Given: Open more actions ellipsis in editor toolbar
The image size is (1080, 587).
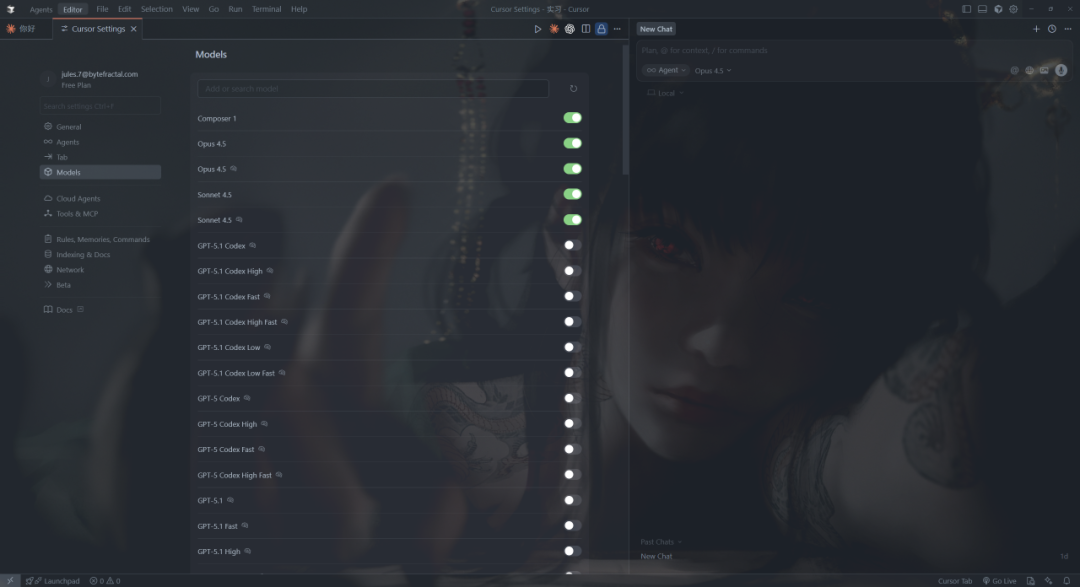Looking at the screenshot, I should [617, 29].
